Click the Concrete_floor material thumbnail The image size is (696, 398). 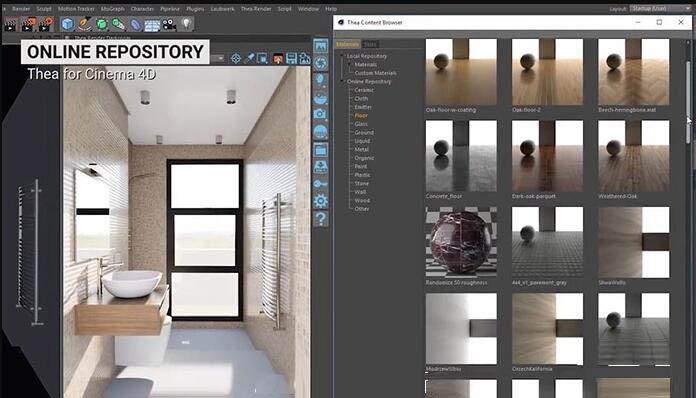click(461, 156)
